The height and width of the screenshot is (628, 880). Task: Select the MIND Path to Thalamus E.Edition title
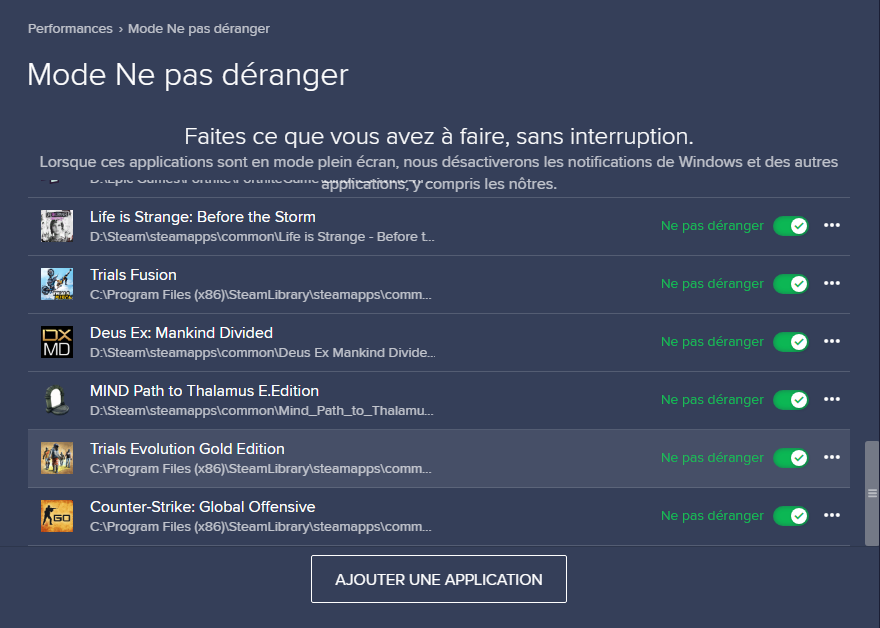tap(204, 391)
